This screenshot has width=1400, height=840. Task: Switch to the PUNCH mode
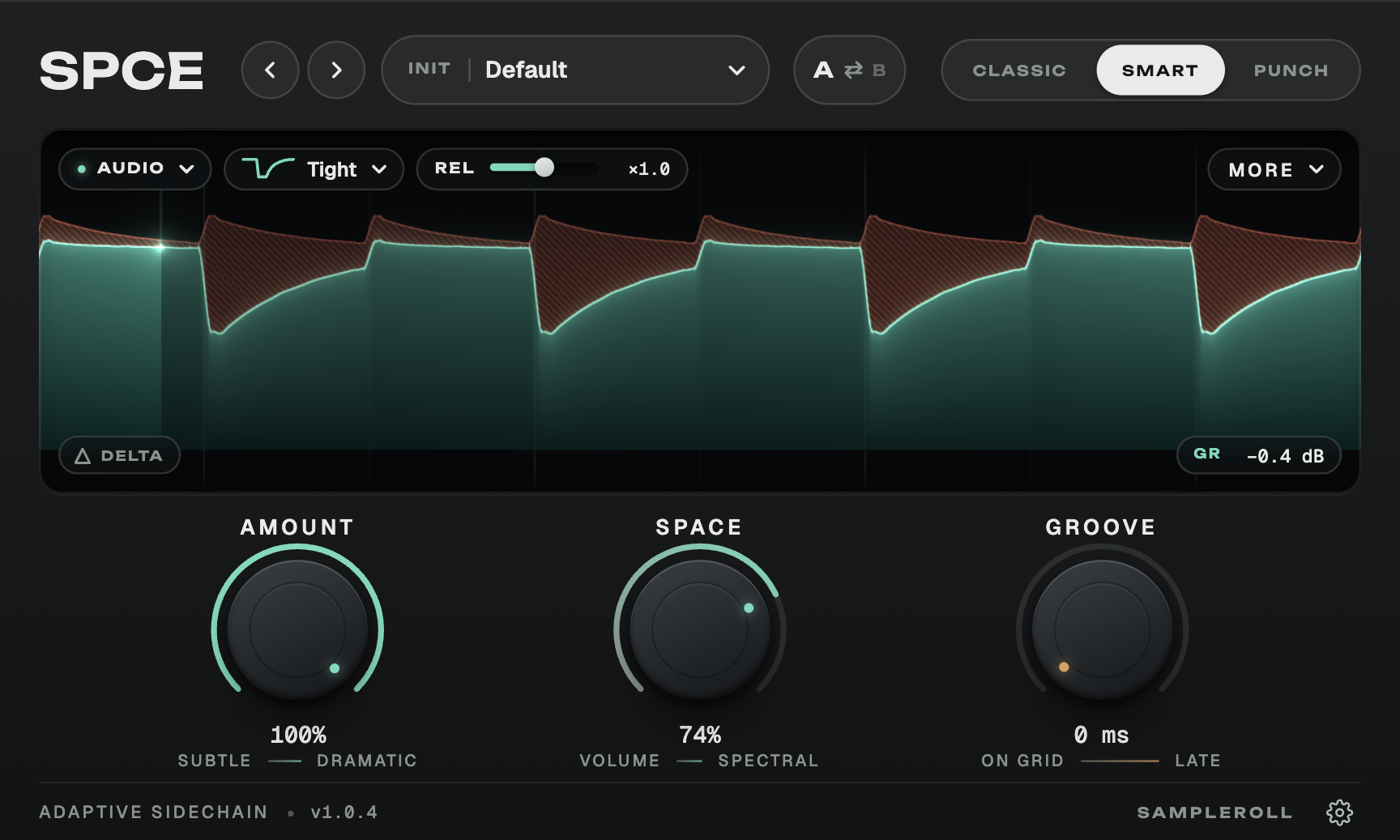(x=1291, y=70)
